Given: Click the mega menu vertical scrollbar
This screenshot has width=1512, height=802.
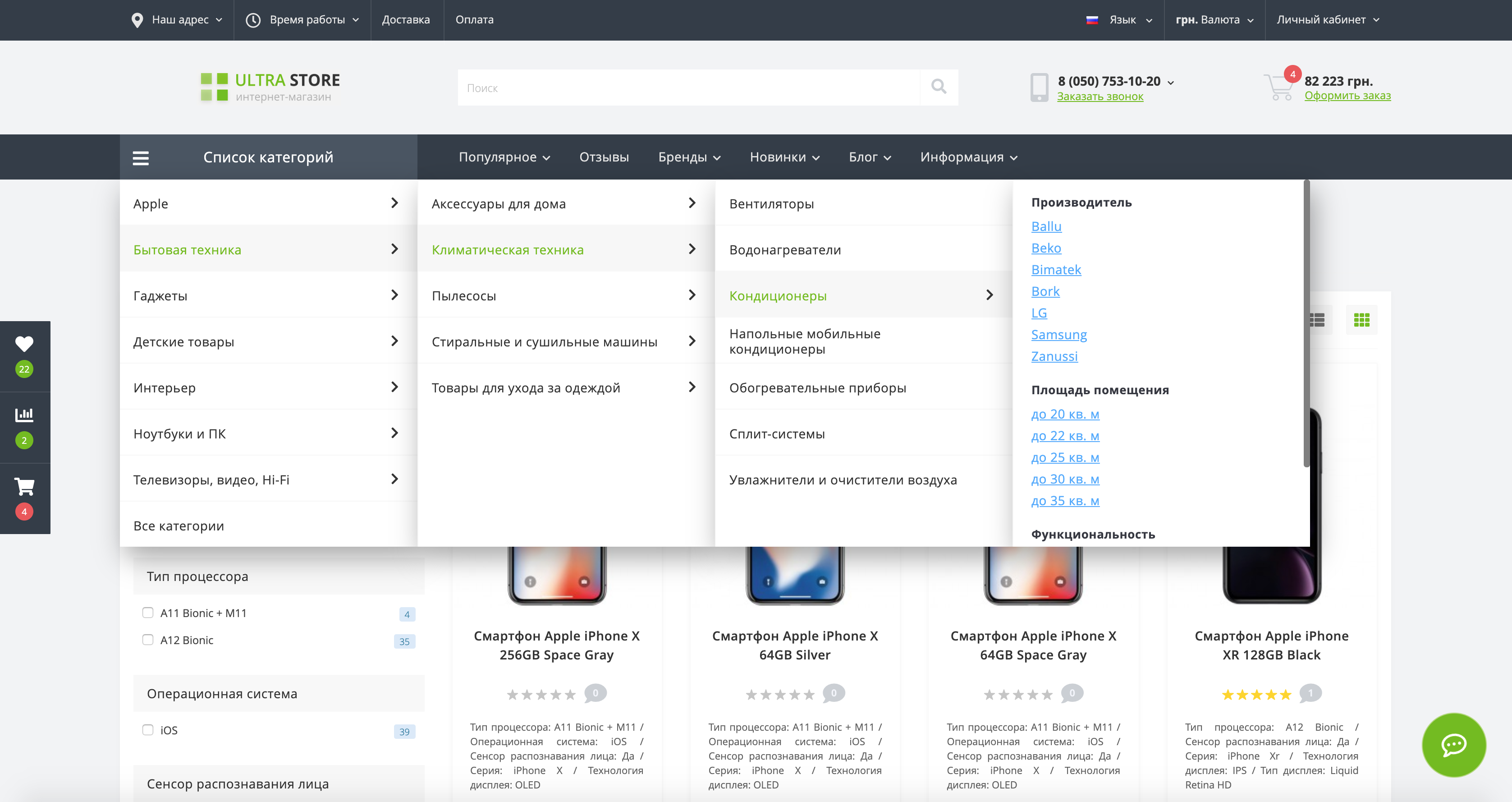Looking at the screenshot, I should [x=1306, y=323].
